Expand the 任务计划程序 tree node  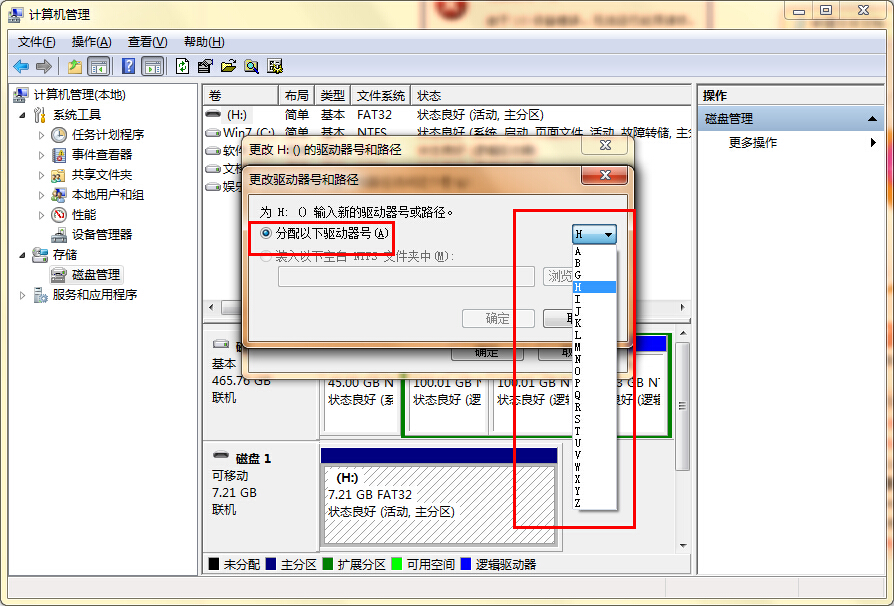pos(41,135)
